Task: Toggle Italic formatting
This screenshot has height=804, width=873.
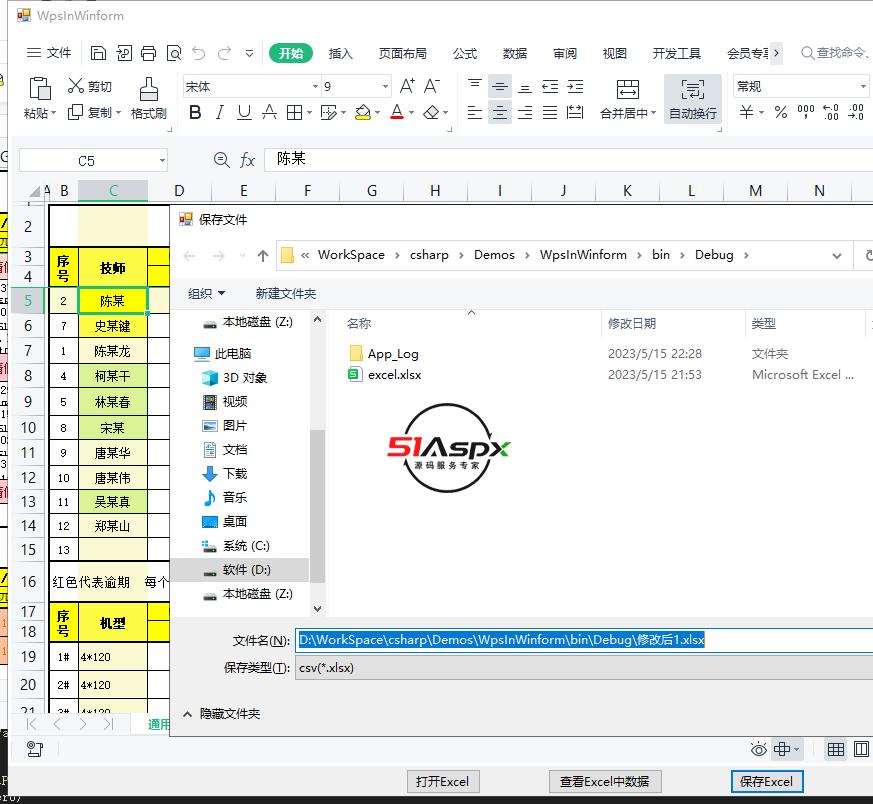Action: click(220, 112)
